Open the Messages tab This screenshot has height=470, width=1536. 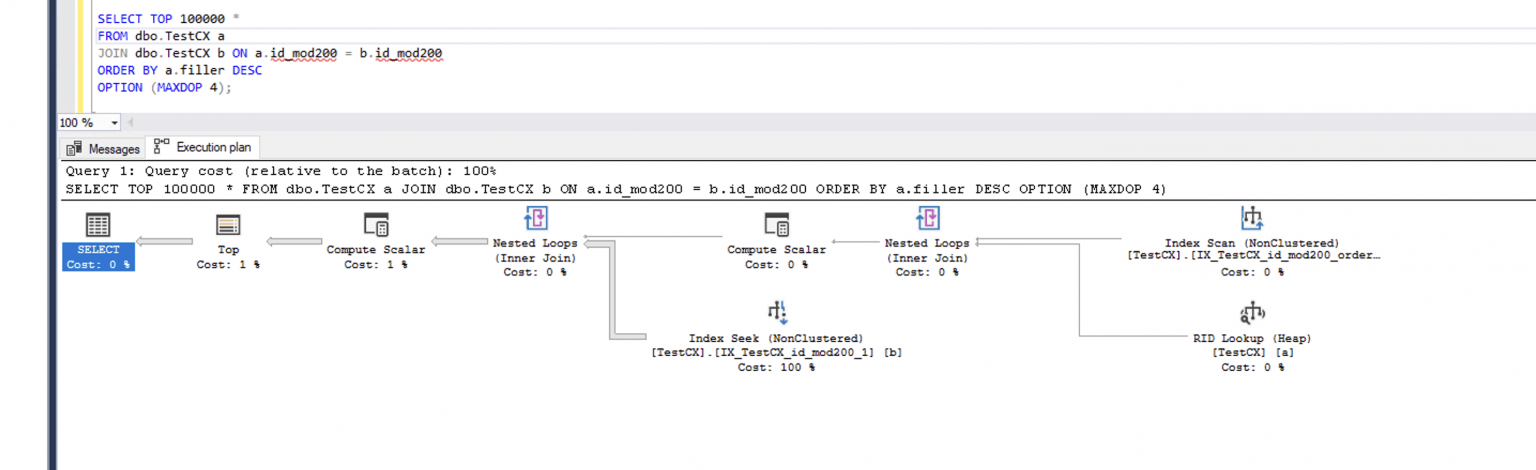click(103, 149)
